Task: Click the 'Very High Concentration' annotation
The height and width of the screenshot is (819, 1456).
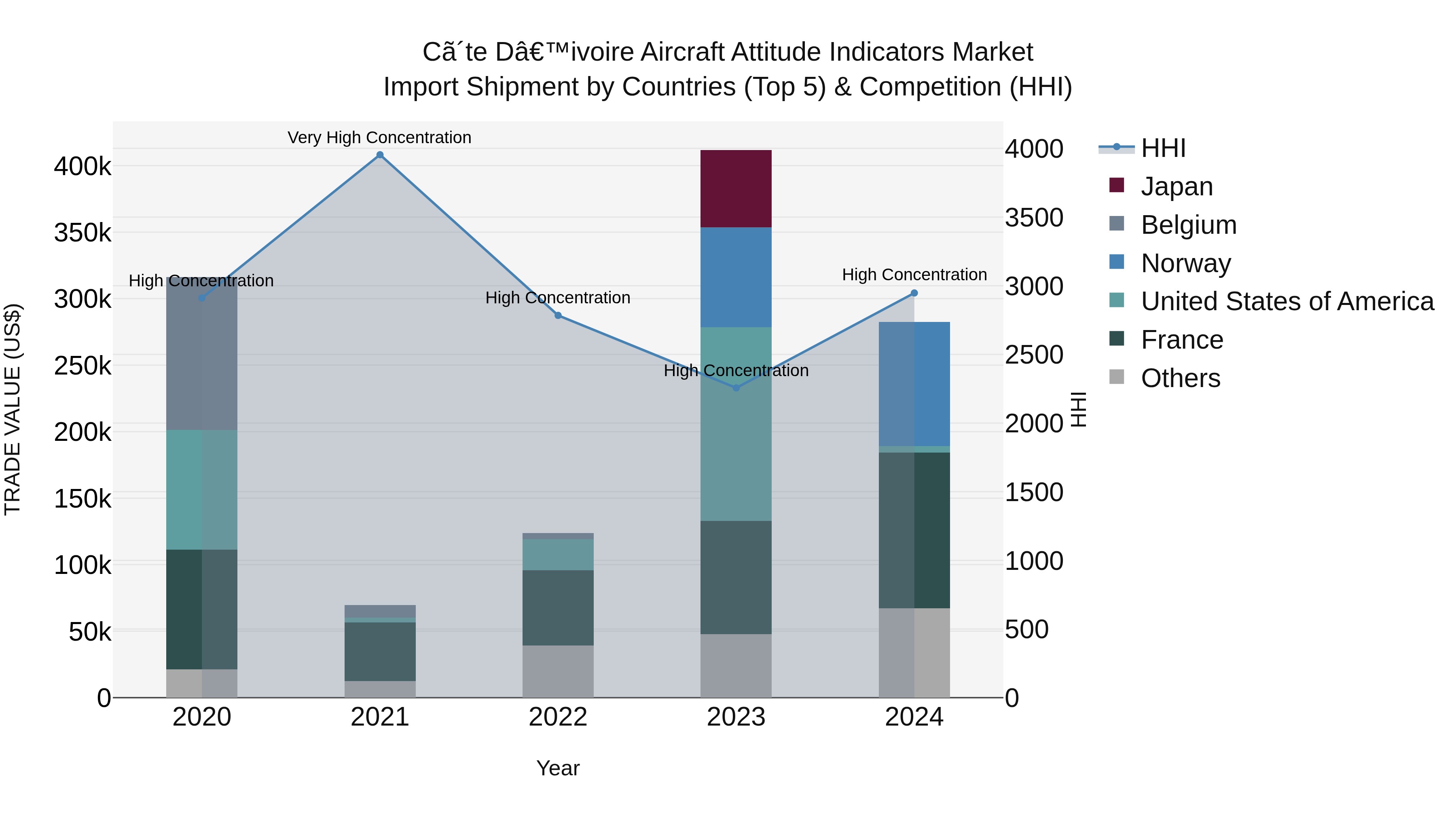Action: coord(379,138)
